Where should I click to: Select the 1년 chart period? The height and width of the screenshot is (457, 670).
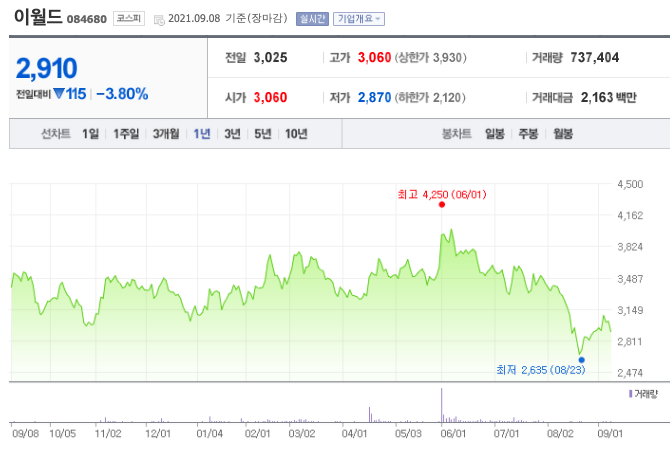pos(202,134)
